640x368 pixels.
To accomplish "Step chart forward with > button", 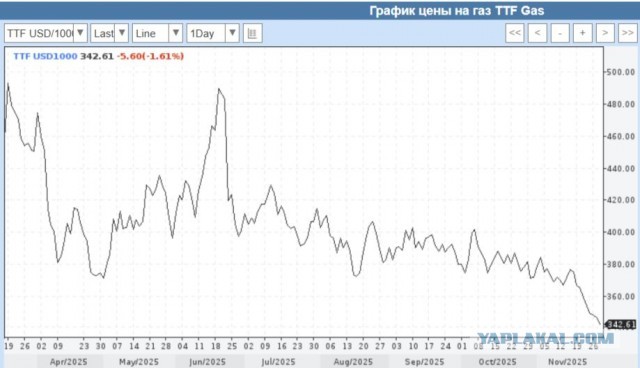I will pos(605,33).
